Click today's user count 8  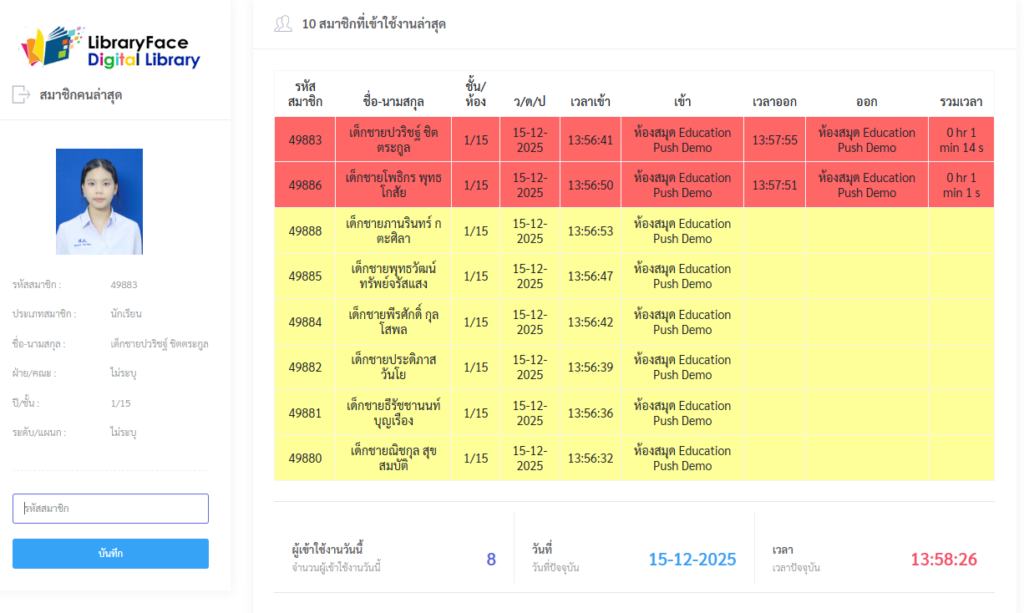[x=491, y=560]
